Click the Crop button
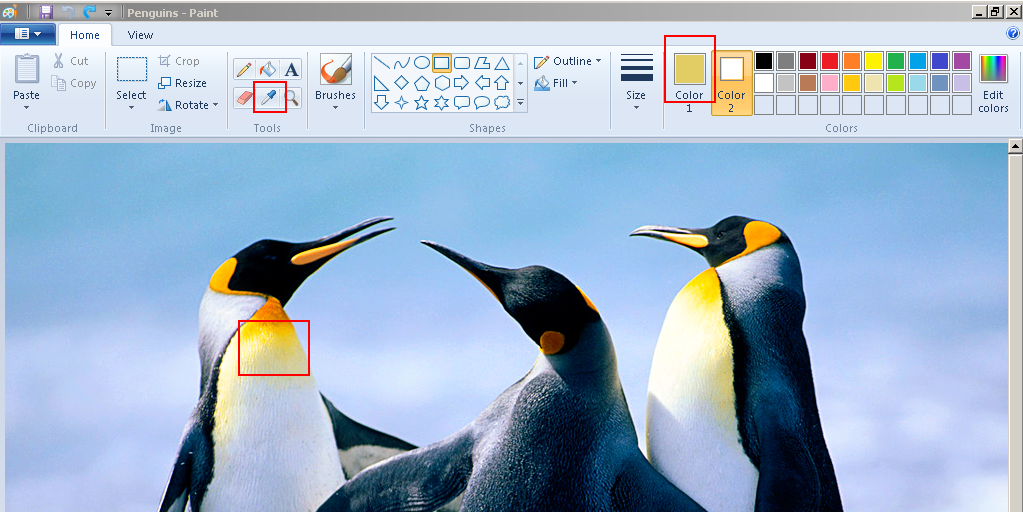This screenshot has width=1023, height=512. point(179,61)
